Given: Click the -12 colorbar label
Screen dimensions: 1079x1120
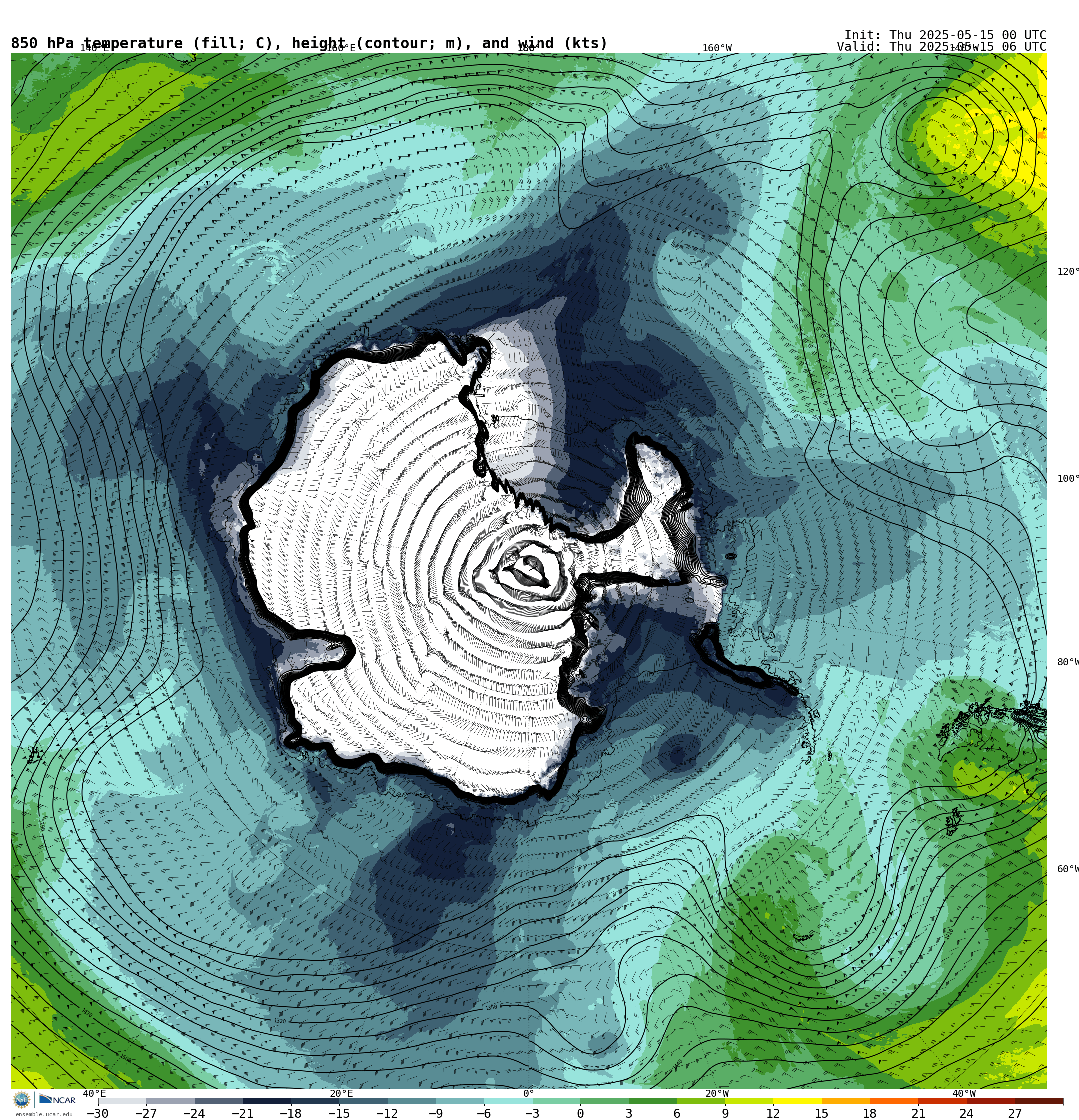Looking at the screenshot, I should [387, 1113].
